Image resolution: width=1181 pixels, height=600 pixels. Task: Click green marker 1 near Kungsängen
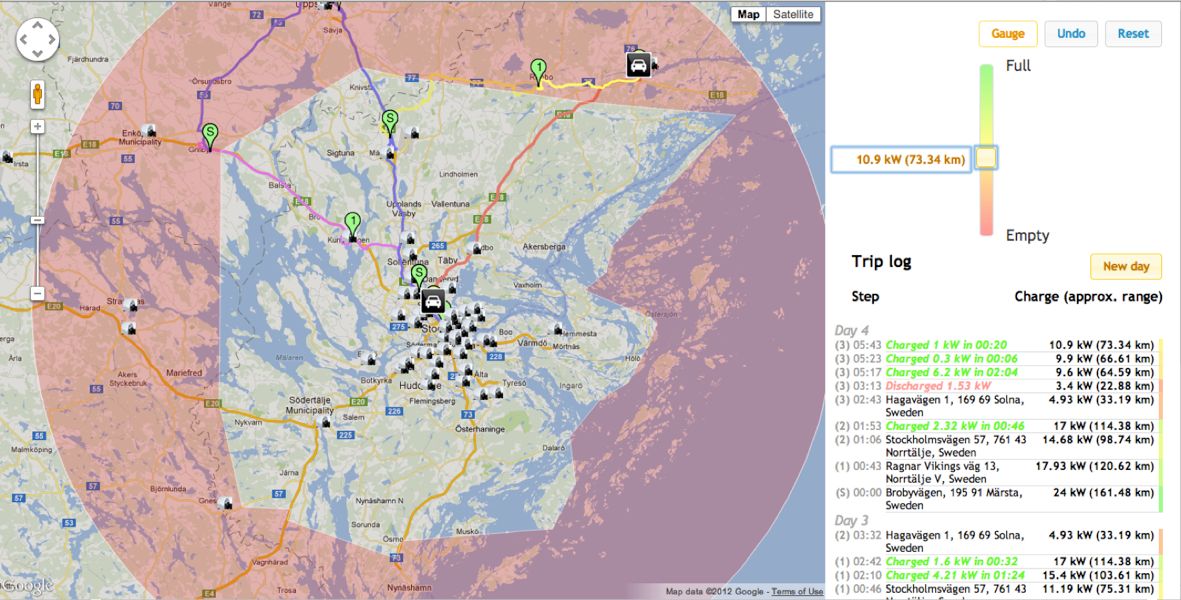click(x=352, y=225)
